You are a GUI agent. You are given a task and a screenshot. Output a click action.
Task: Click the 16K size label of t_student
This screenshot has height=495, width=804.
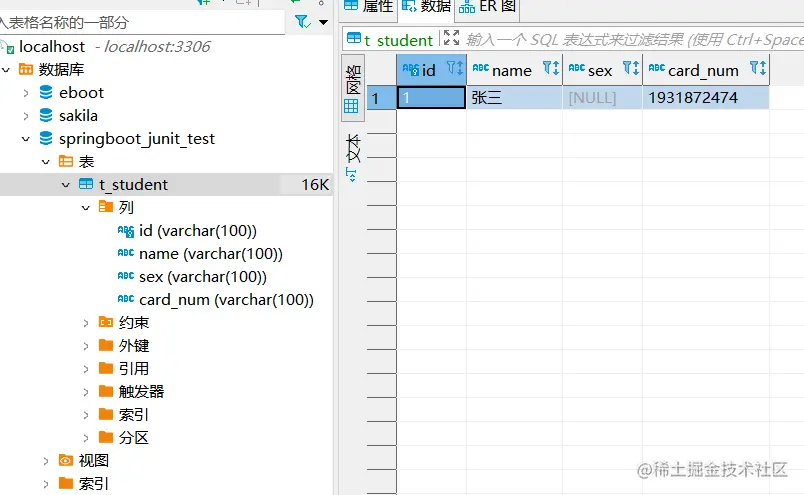tap(315, 185)
